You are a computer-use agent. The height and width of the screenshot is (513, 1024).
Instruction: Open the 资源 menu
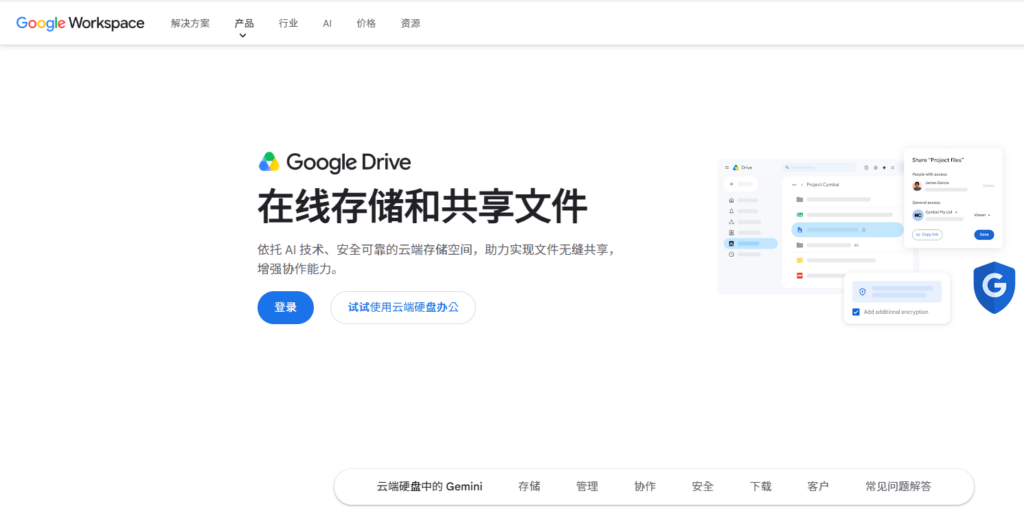[410, 23]
